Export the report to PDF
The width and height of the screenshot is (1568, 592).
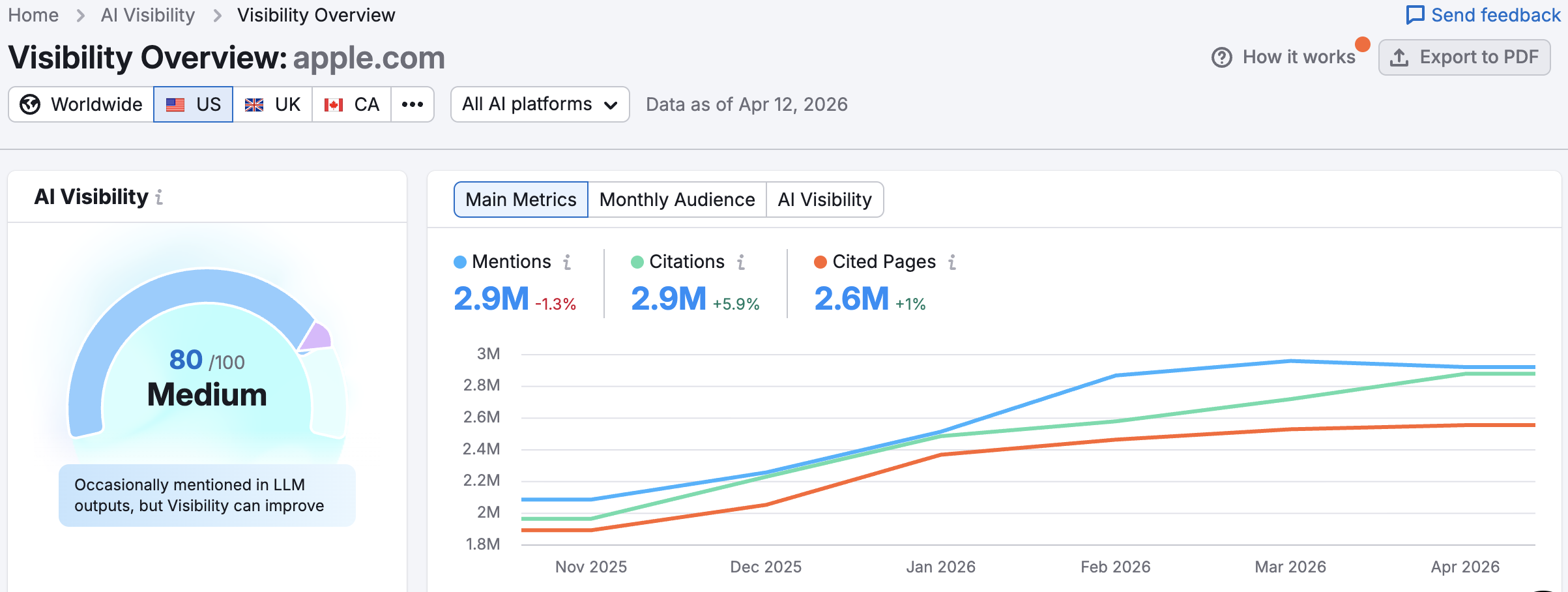tap(1465, 57)
